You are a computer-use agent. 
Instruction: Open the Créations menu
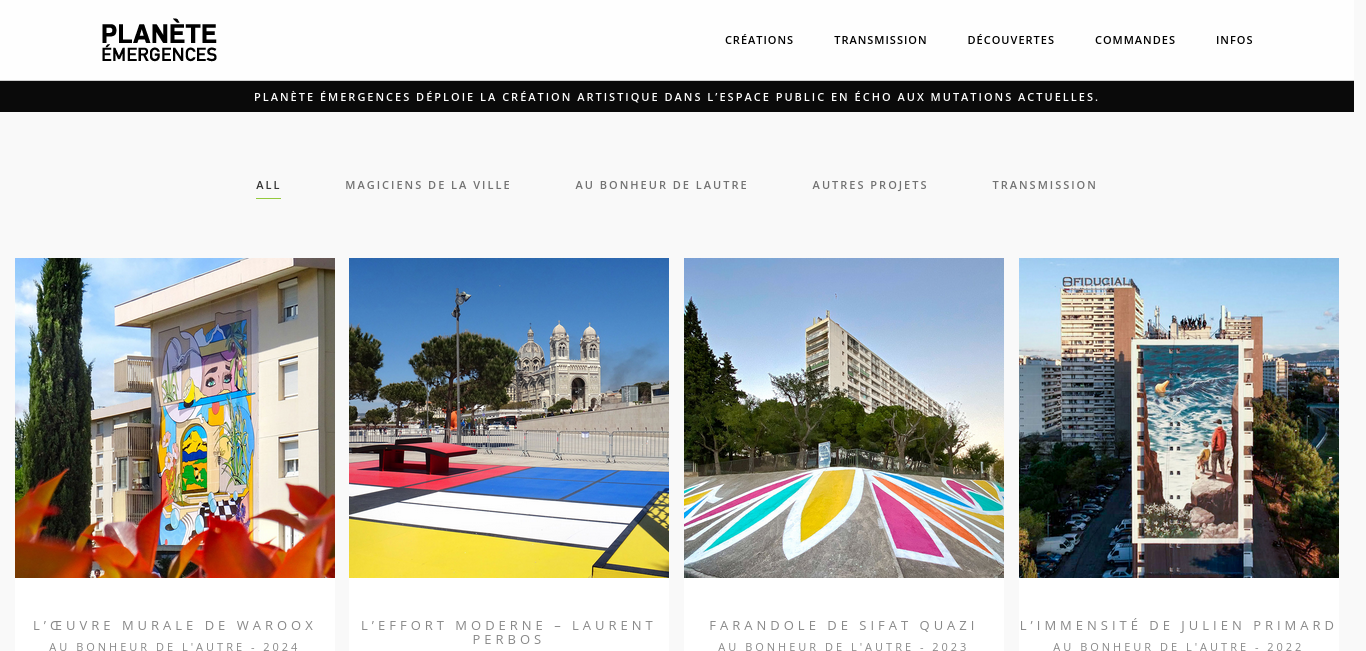(759, 40)
